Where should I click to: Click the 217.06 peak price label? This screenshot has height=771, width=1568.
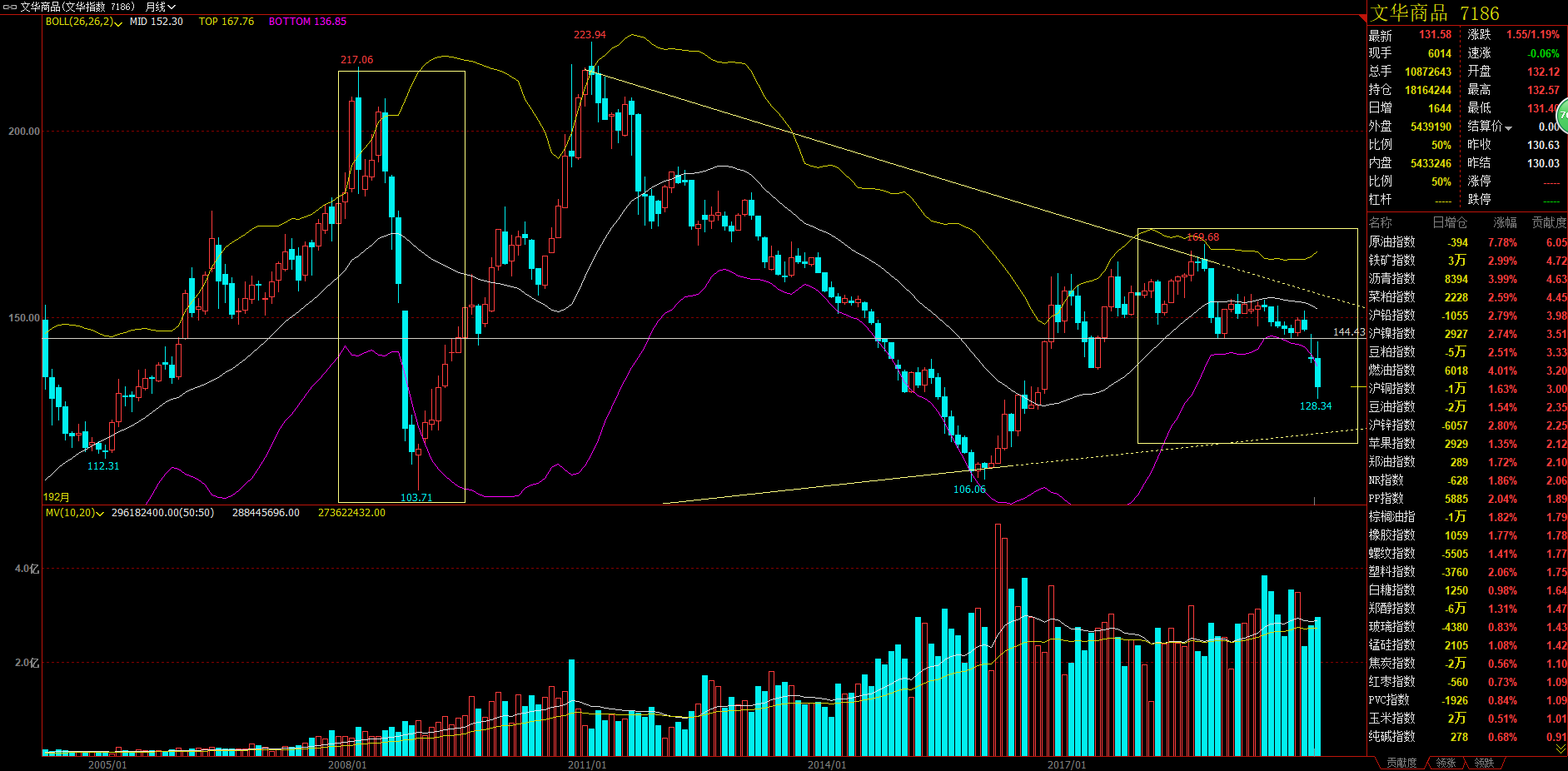[356, 60]
